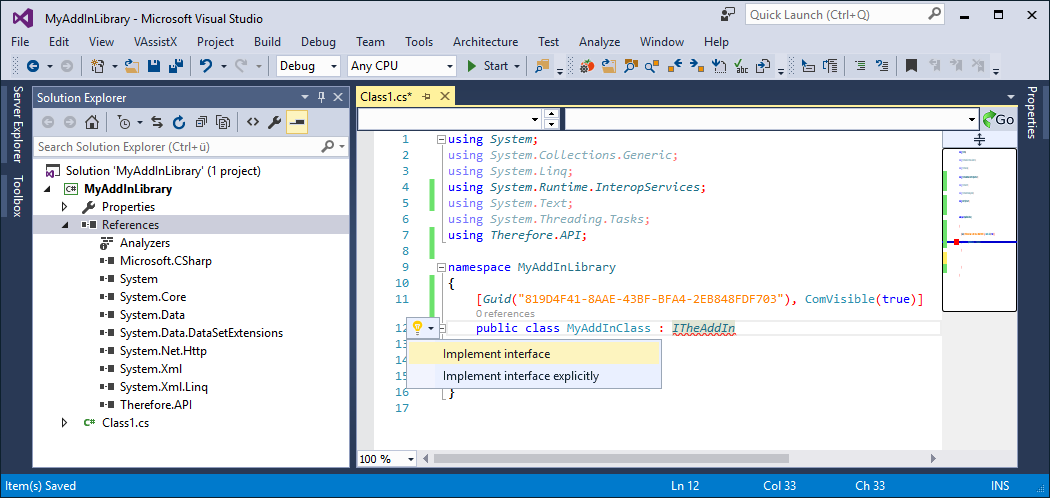Open the File menu
This screenshot has height=498, width=1050.
[20, 42]
